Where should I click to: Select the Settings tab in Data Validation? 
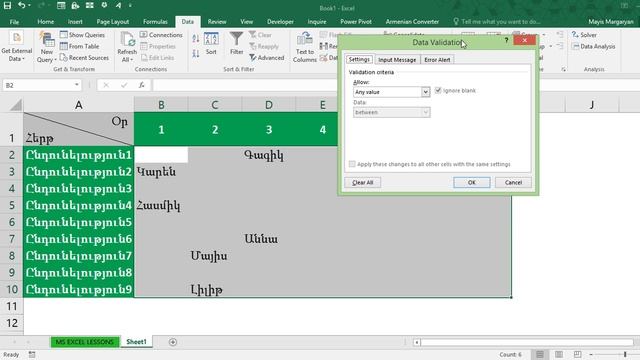[x=359, y=59]
